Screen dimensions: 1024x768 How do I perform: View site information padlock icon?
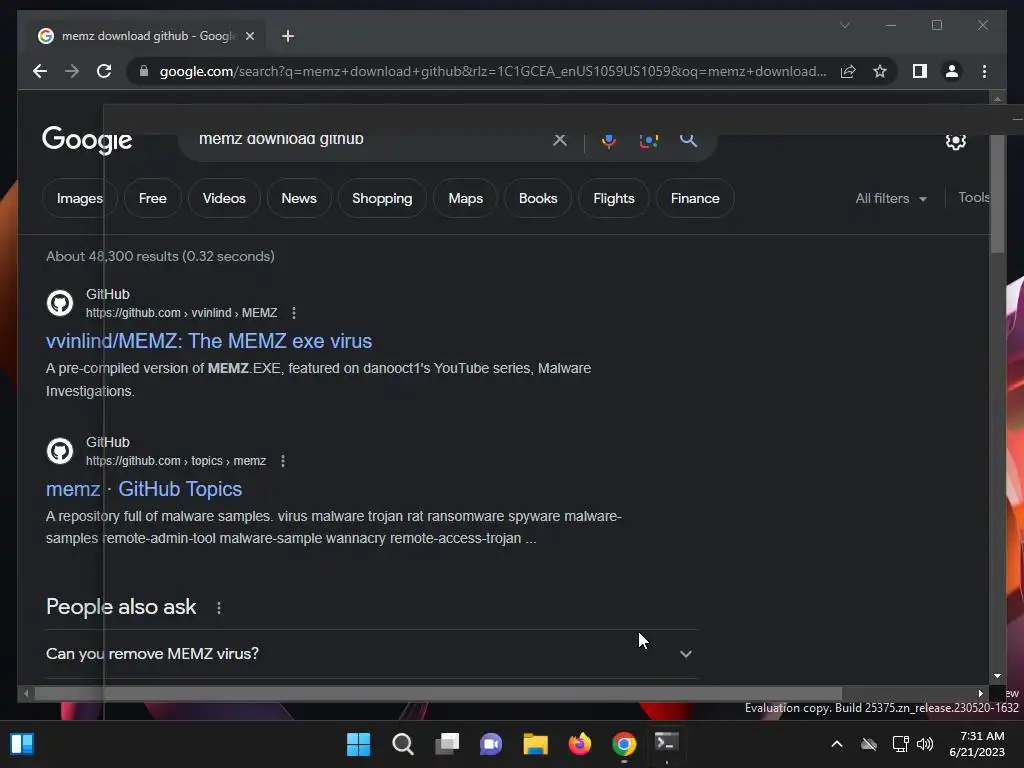pos(144,71)
